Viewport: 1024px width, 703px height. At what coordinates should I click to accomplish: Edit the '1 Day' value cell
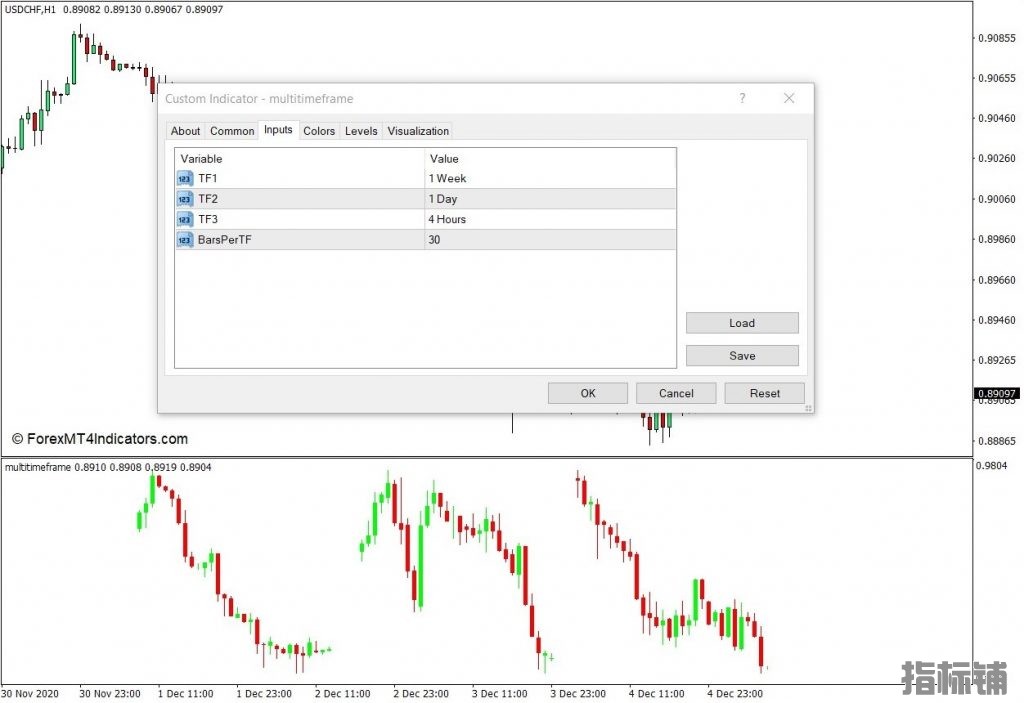pyautogui.click(x=550, y=199)
